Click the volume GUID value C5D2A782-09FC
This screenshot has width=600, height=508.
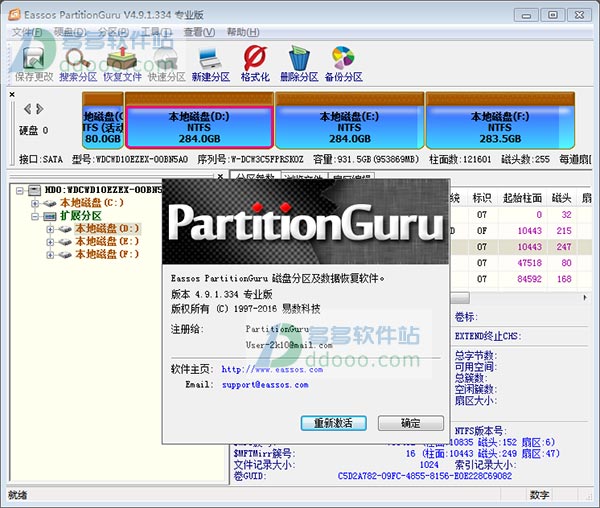425,476
